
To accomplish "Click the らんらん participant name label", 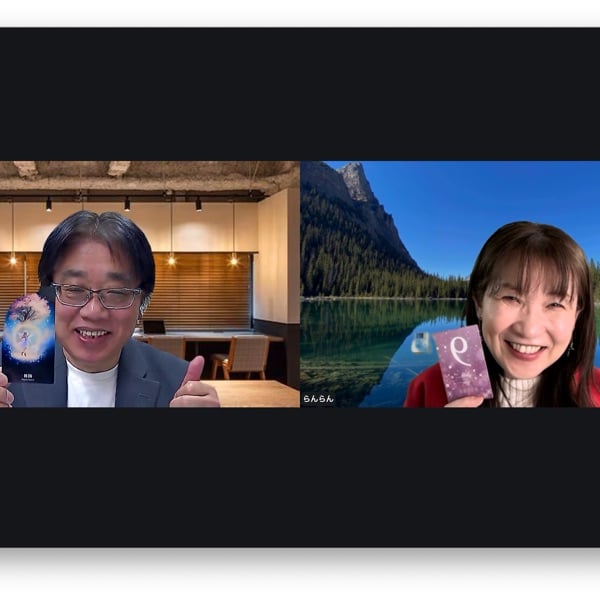I will pyautogui.click(x=316, y=399).
